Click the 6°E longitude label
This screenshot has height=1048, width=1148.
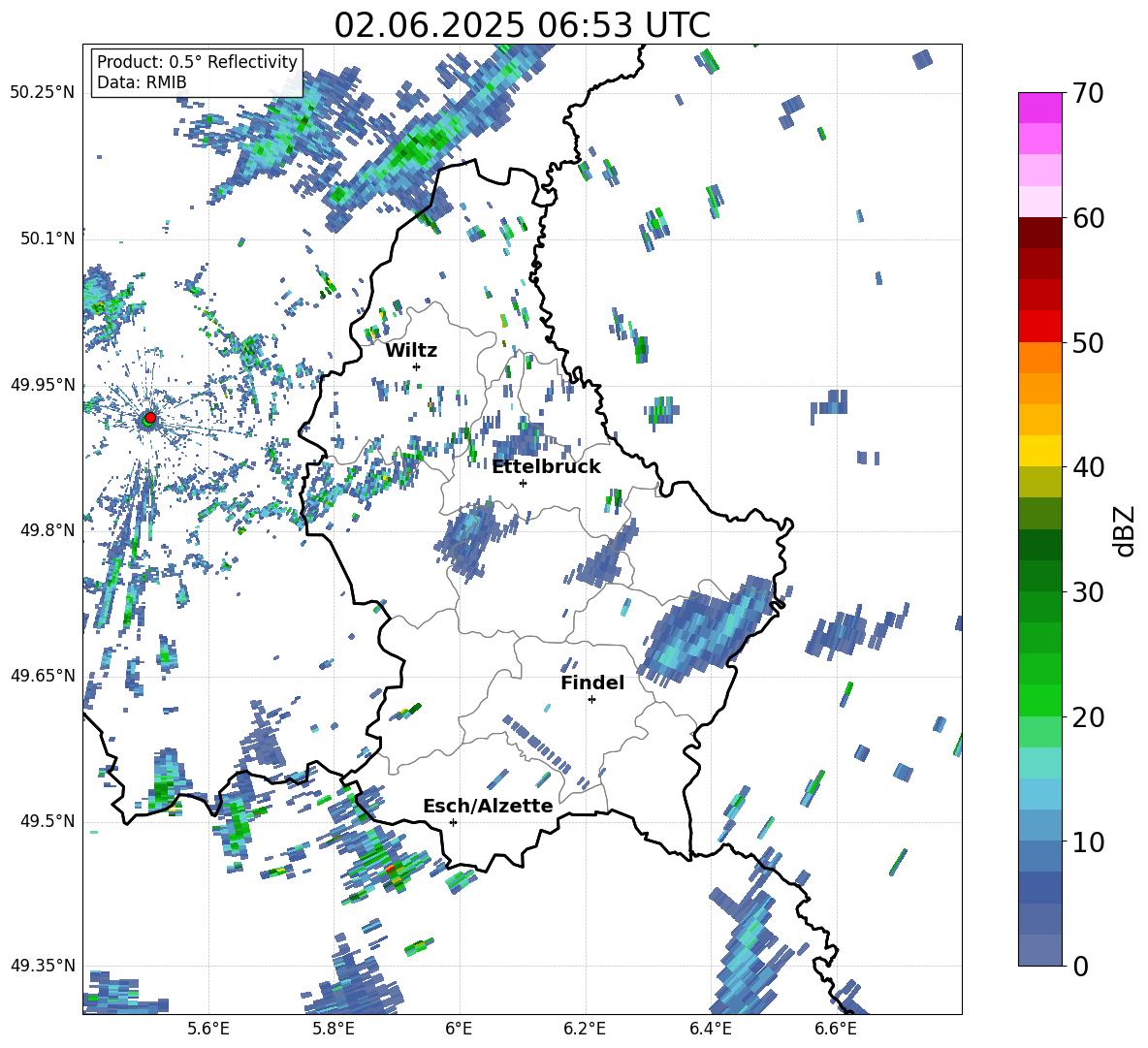click(x=459, y=1030)
